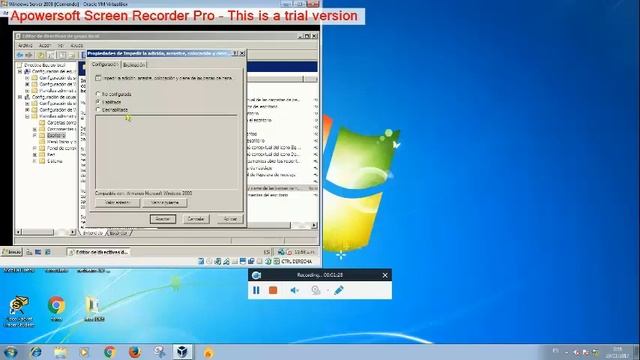
Task: Switch to the Extendido view tab
Action: click(93, 233)
